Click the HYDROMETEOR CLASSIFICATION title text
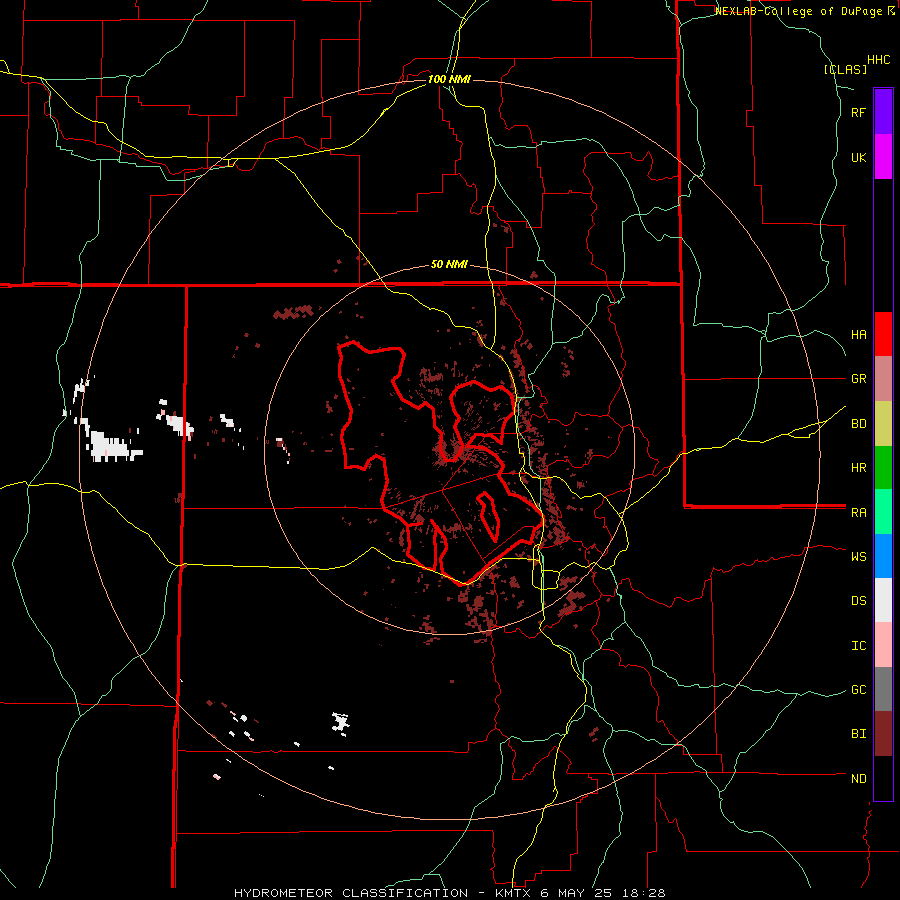Screen dimensions: 900x900 [351, 893]
